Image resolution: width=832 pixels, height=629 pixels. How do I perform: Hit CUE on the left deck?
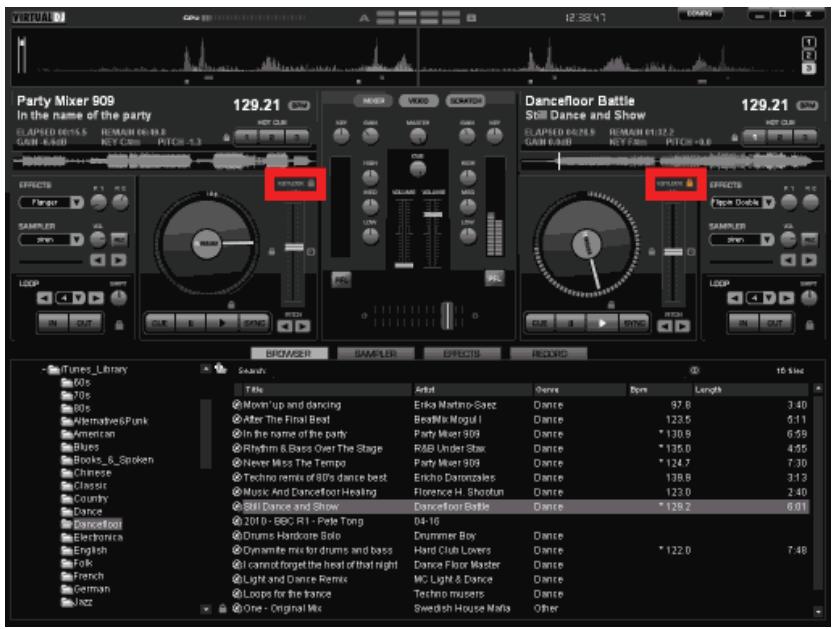click(160, 323)
